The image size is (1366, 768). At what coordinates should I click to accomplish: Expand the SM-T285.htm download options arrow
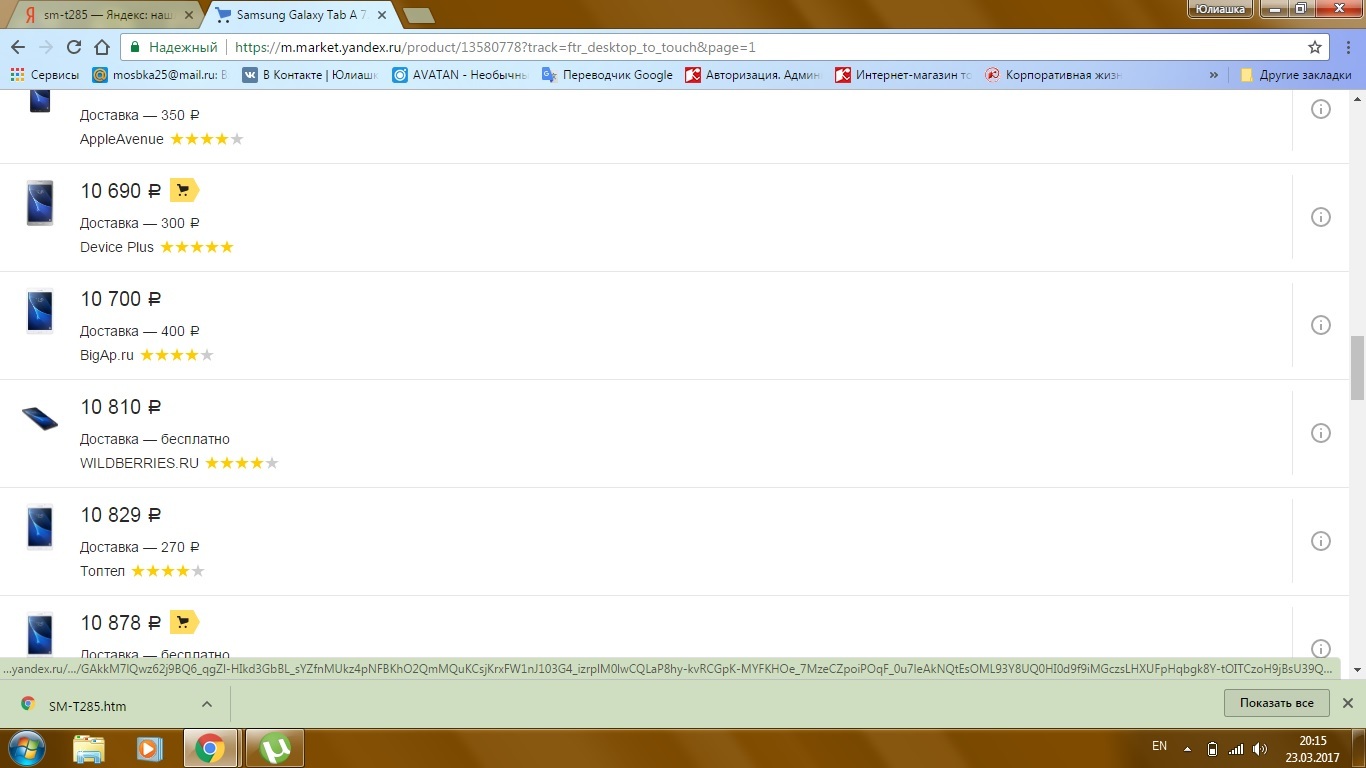[x=207, y=704]
